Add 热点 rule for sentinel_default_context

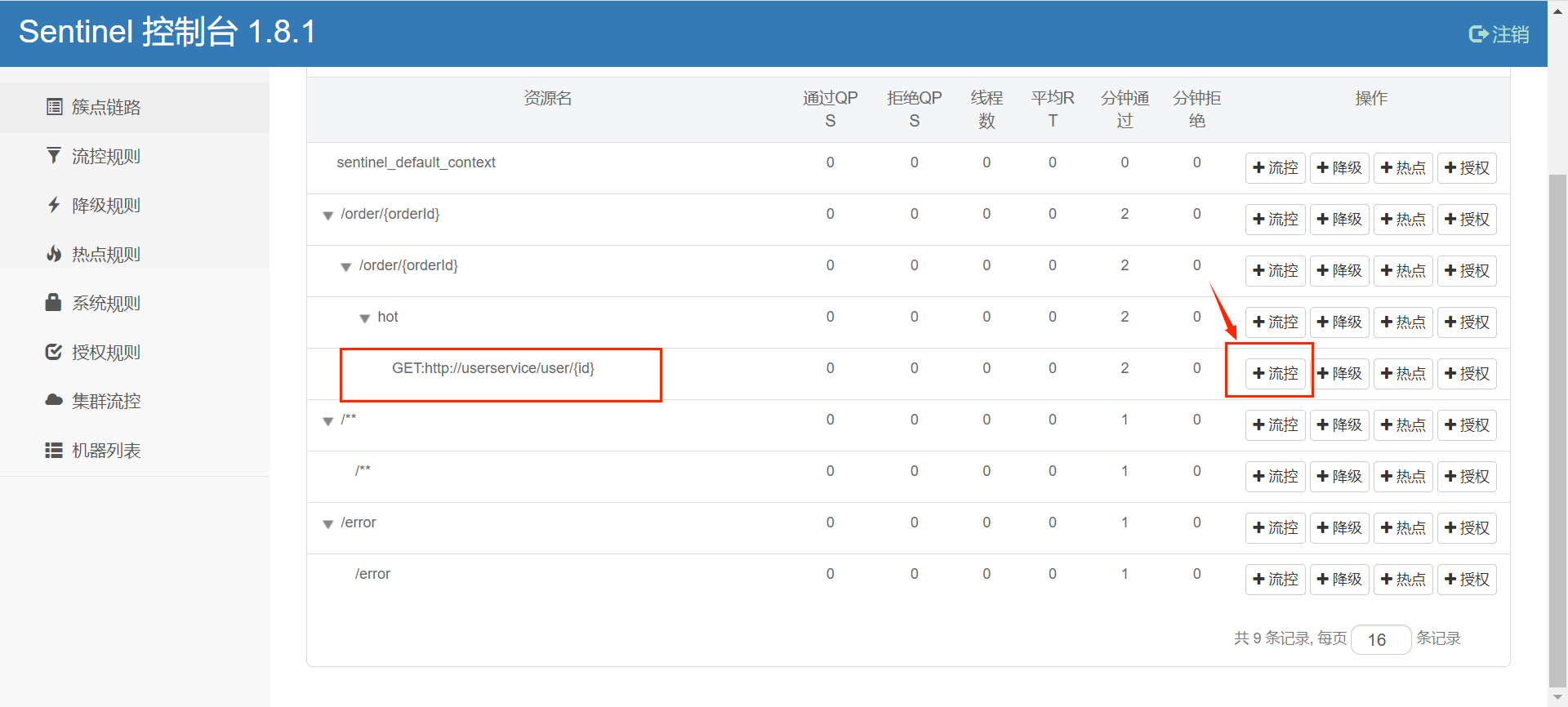click(1403, 168)
